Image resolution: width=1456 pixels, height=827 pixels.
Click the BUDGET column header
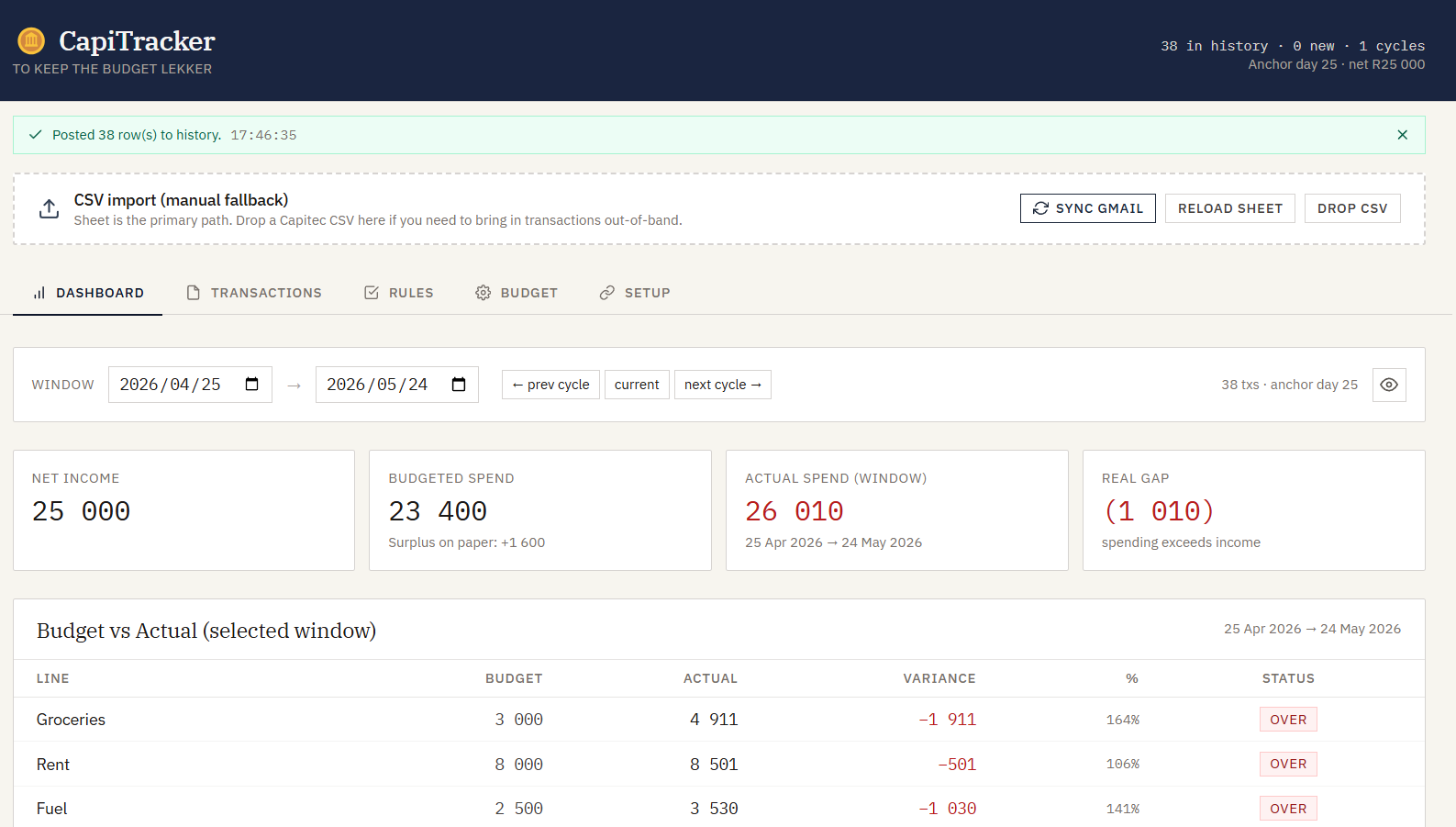tap(514, 678)
